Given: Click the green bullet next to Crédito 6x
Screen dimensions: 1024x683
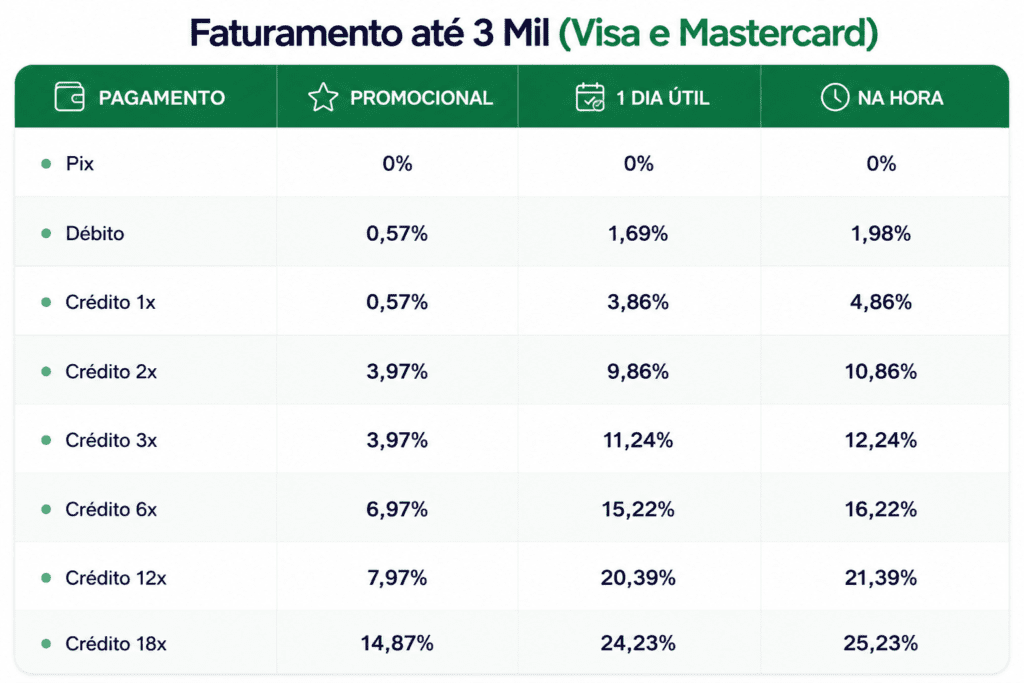Looking at the screenshot, I should (x=46, y=509).
